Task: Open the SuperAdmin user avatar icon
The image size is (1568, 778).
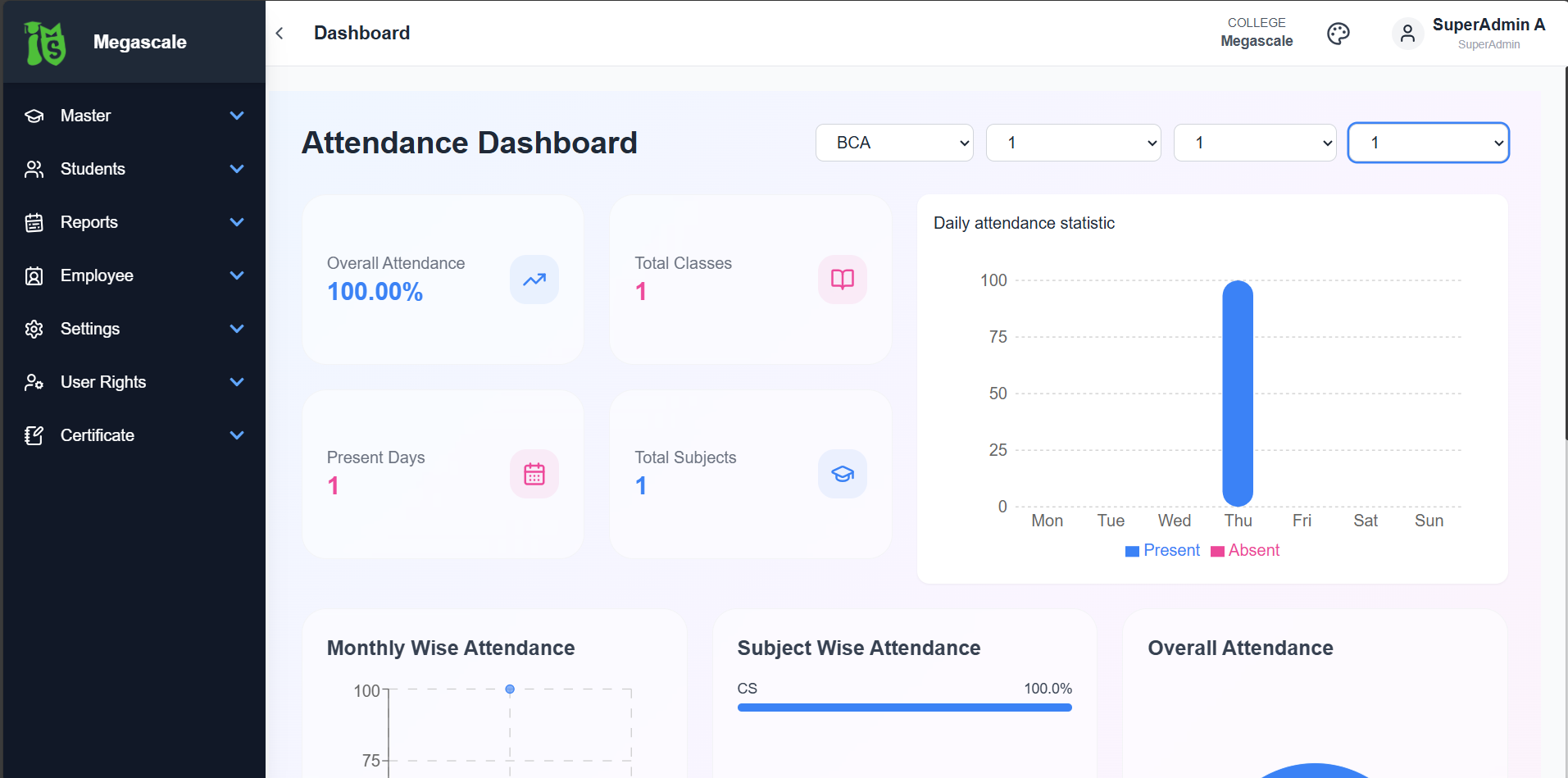Action: coord(1407,34)
